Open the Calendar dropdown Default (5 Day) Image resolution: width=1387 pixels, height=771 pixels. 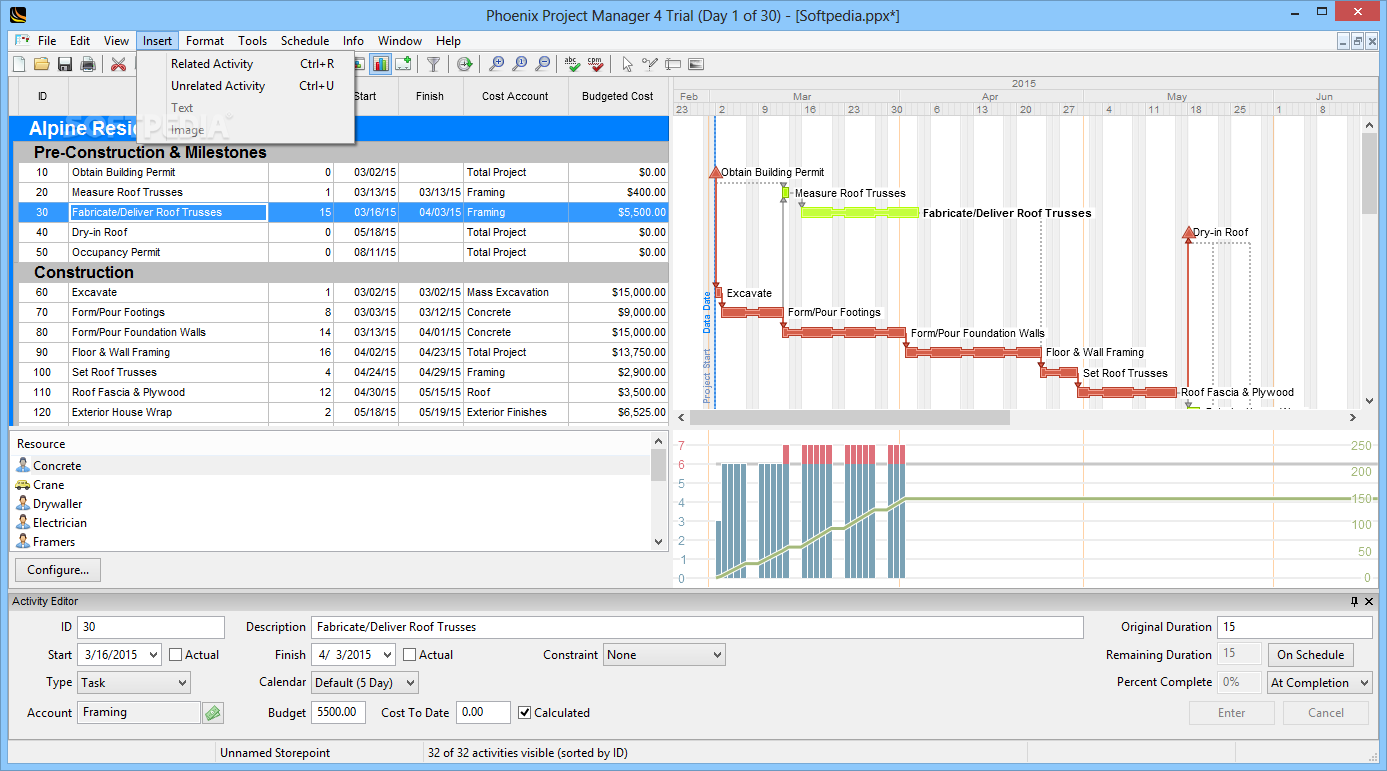(364, 683)
